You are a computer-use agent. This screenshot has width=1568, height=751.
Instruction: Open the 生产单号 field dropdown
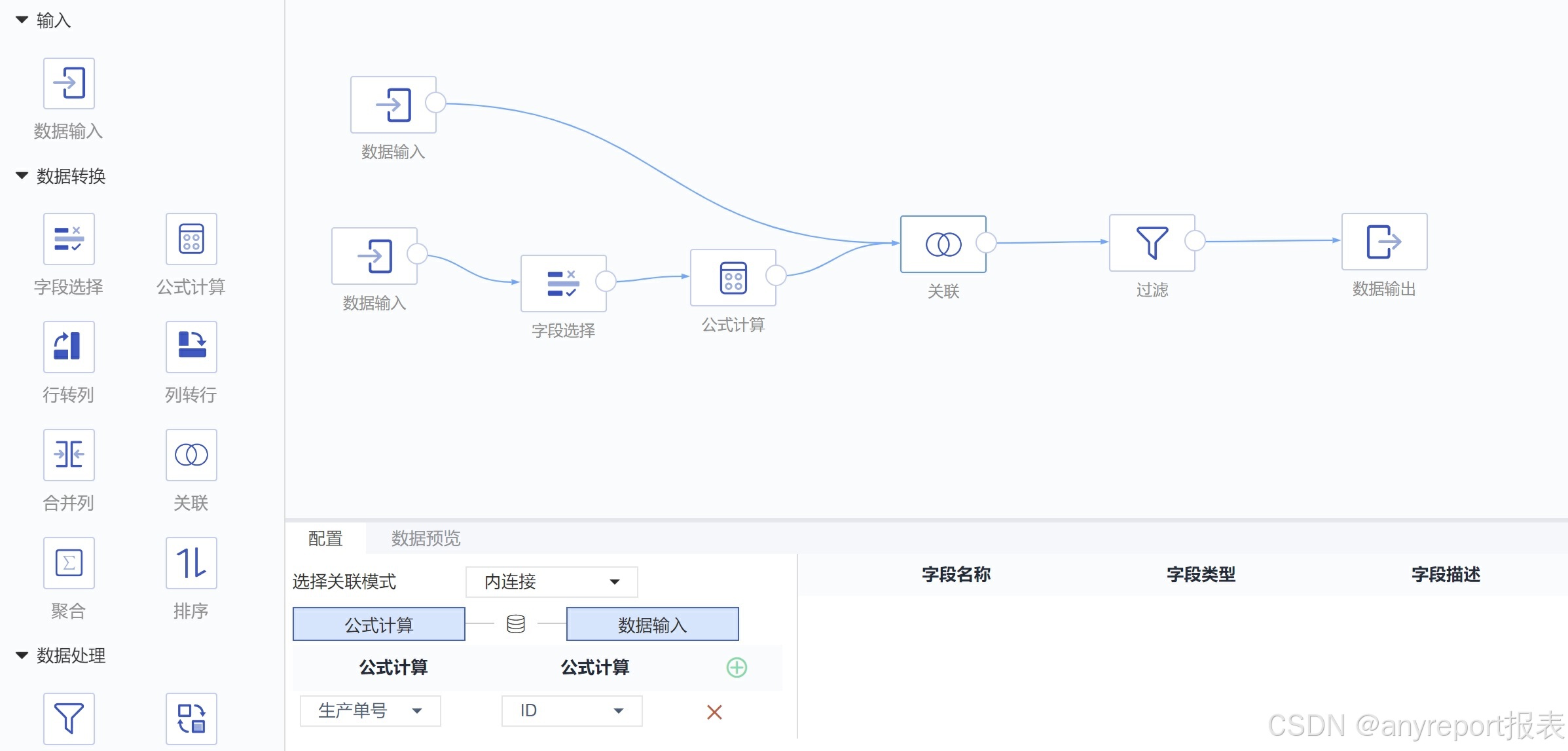[x=370, y=710]
